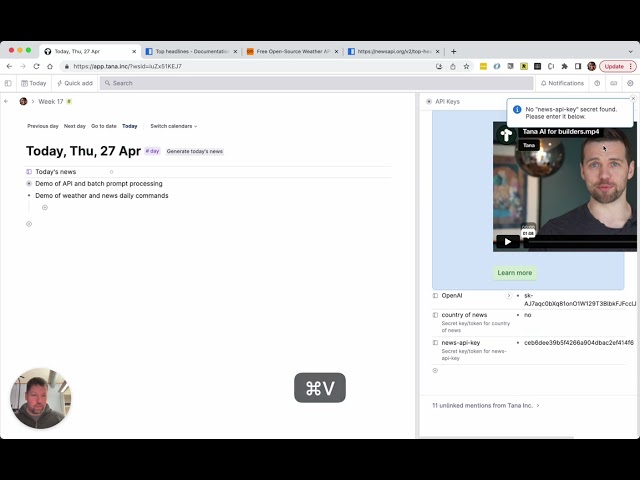The height and width of the screenshot is (480, 640).
Task: Open the Switch calendars dropdown
Action: (174, 126)
